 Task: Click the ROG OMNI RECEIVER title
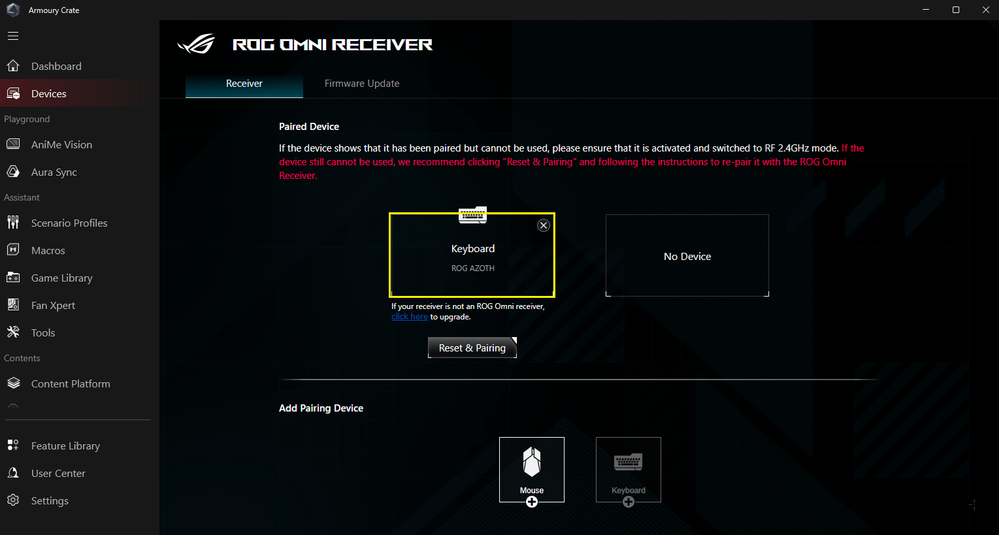click(333, 45)
